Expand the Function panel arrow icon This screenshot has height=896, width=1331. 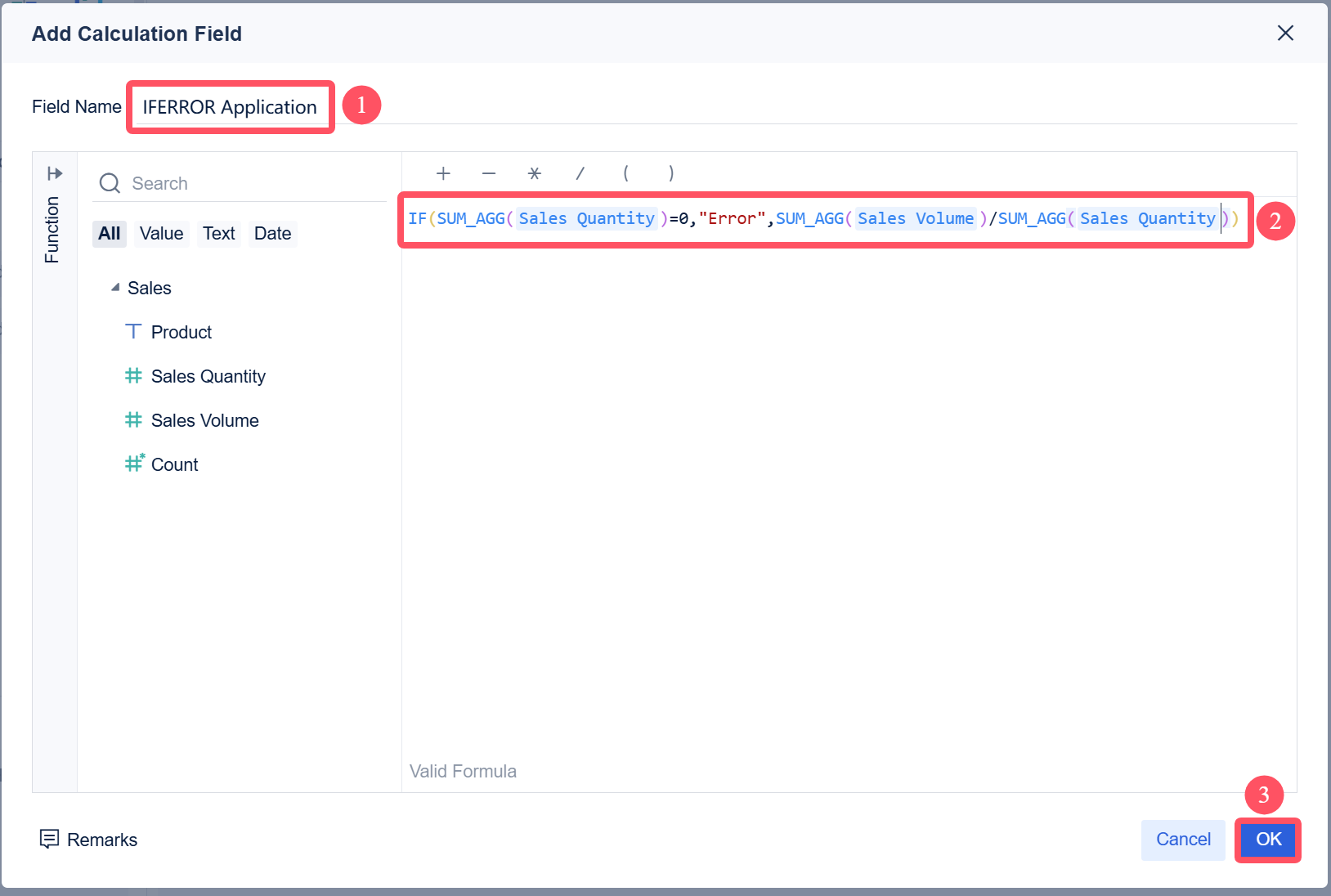[55, 173]
